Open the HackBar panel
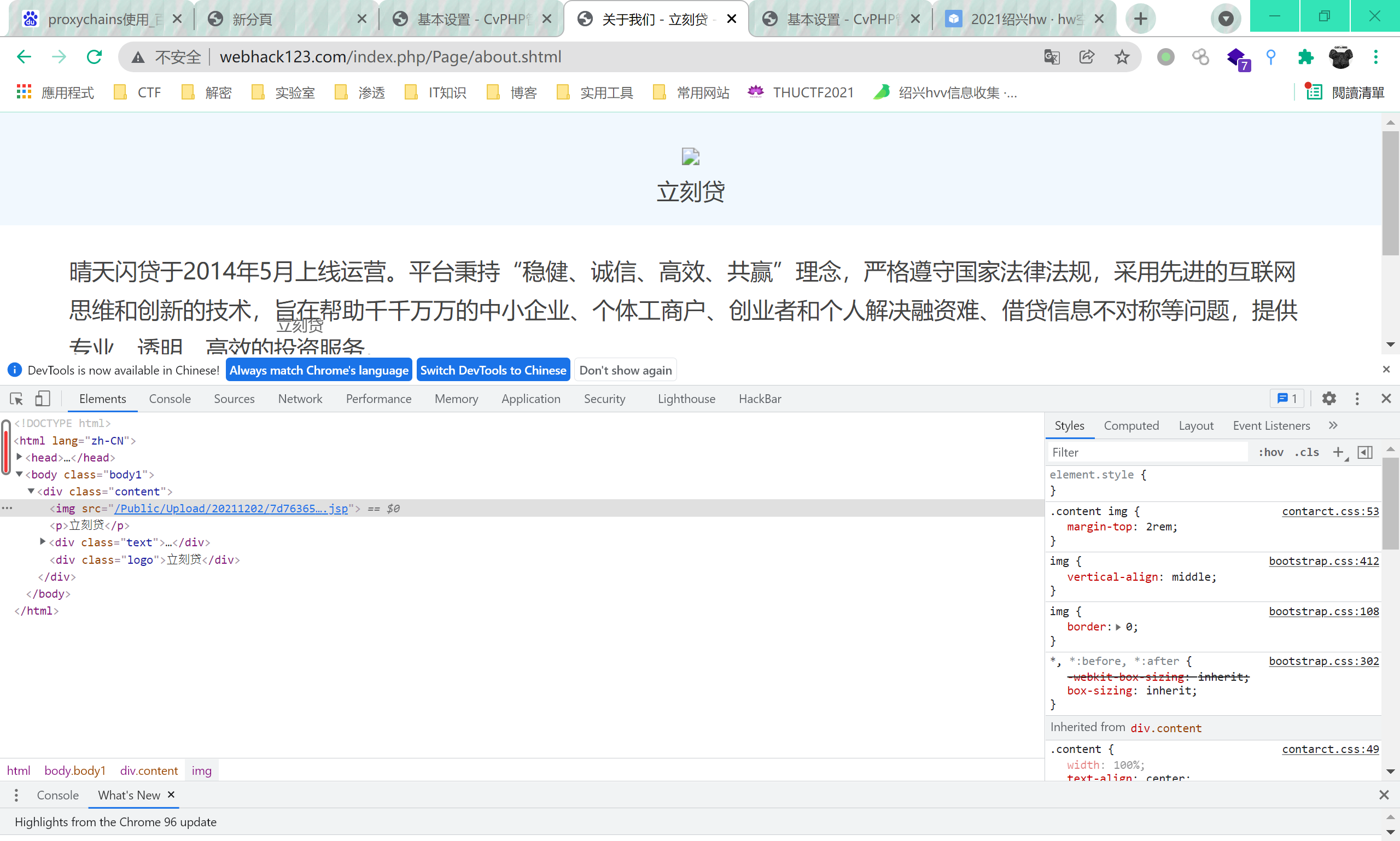This screenshot has height=841, width=1400. [760, 399]
